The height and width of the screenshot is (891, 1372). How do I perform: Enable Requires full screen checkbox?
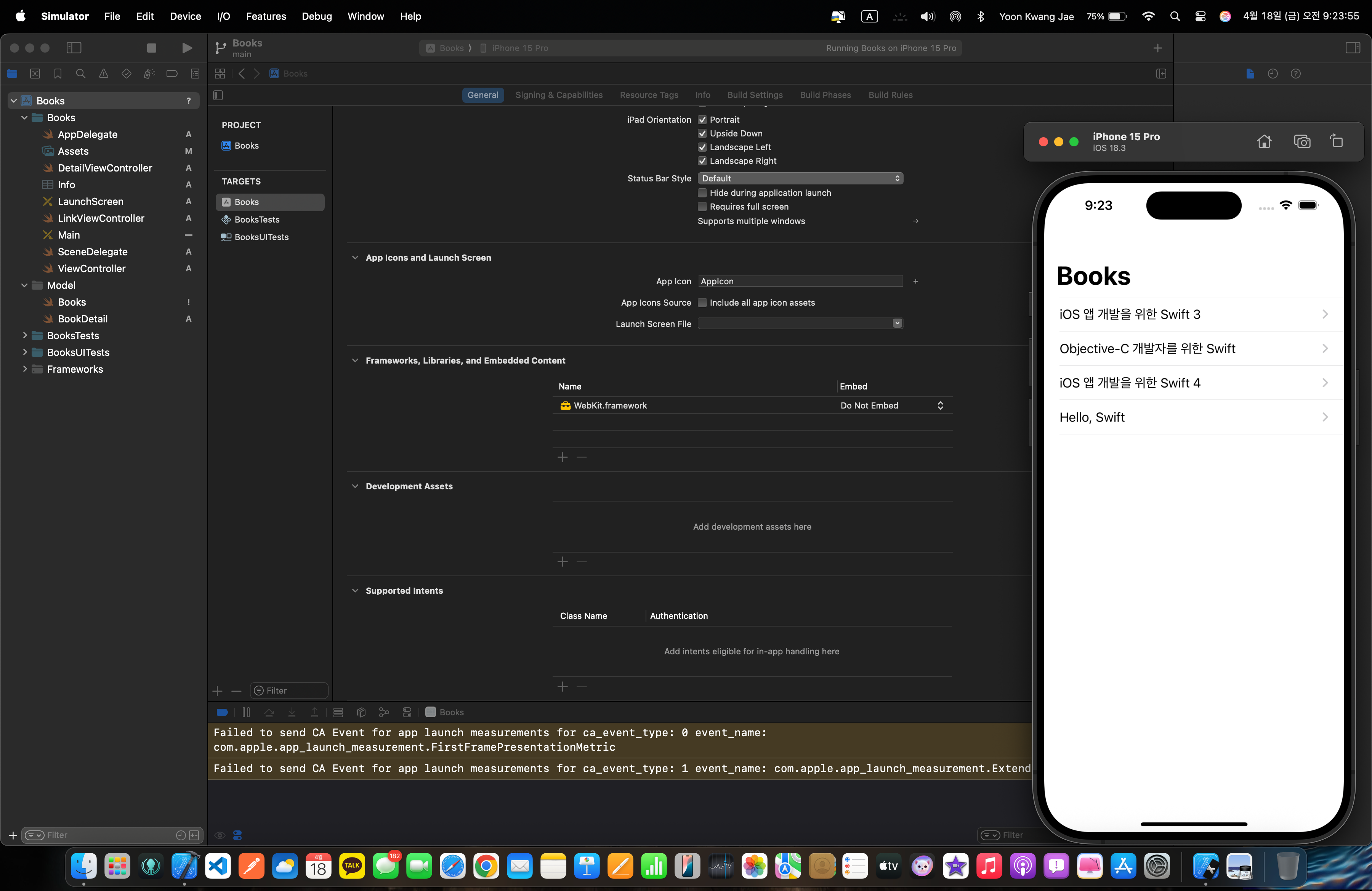(x=702, y=207)
